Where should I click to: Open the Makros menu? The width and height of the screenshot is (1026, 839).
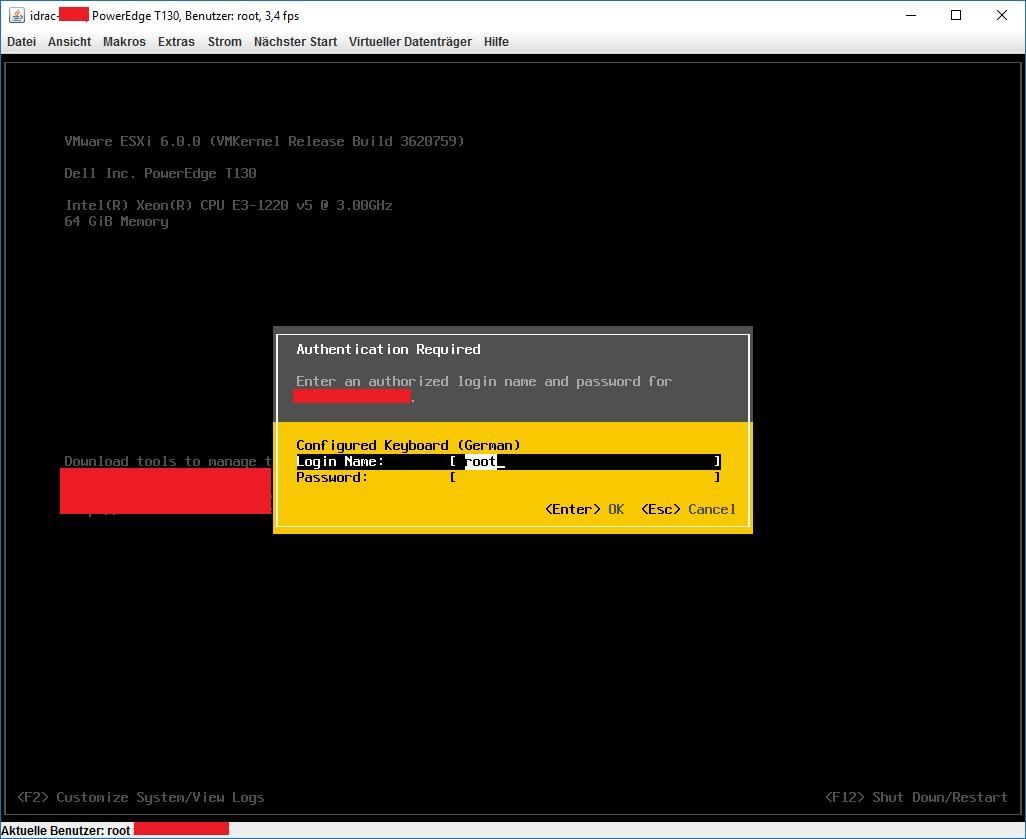click(124, 42)
